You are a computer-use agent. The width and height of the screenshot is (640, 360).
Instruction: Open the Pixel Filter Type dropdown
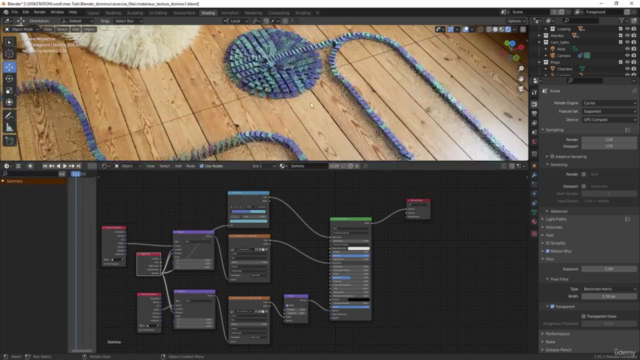coord(609,289)
